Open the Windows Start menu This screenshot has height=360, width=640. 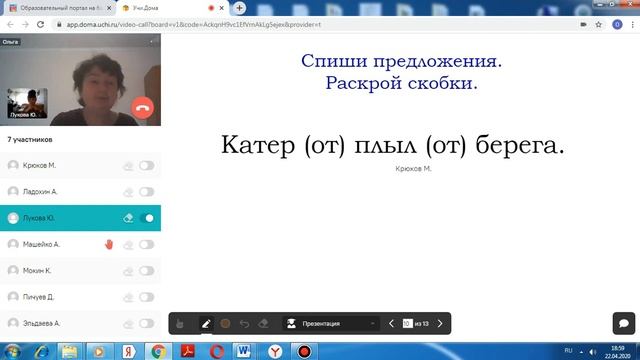coord(13,351)
